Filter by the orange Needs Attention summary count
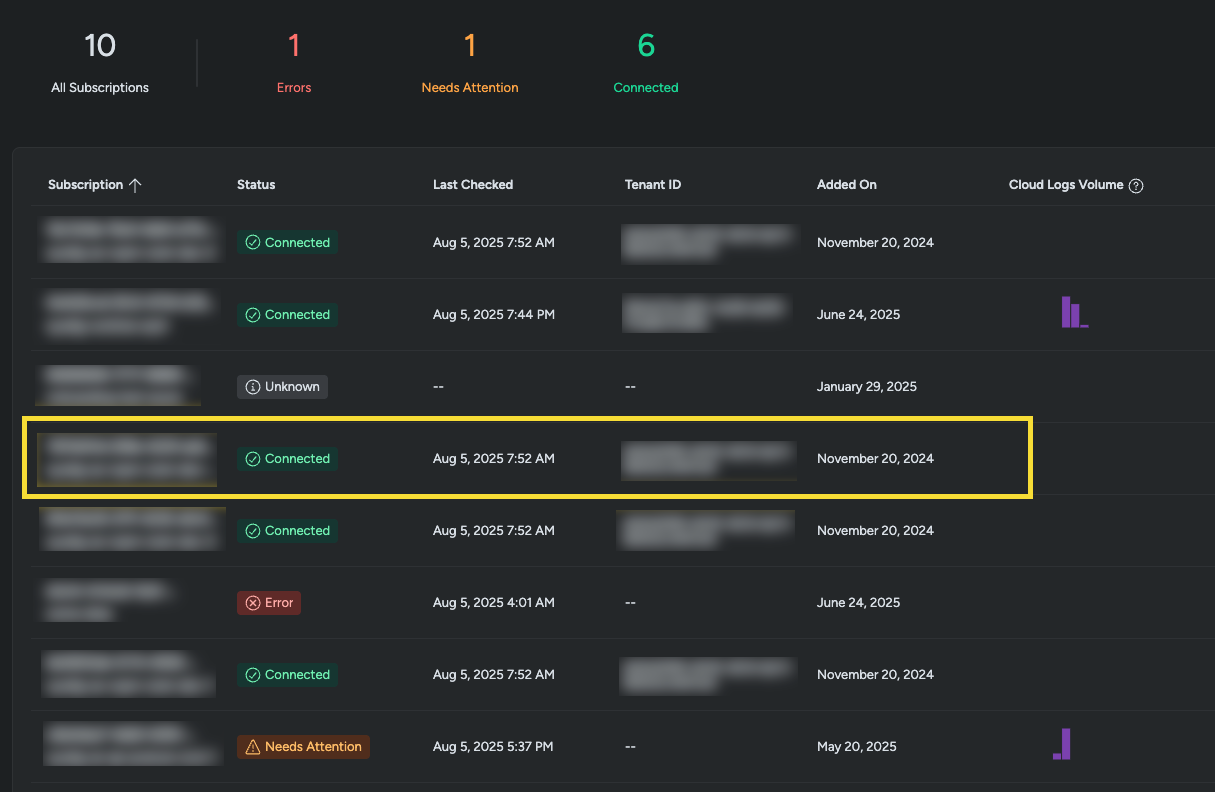 point(470,62)
